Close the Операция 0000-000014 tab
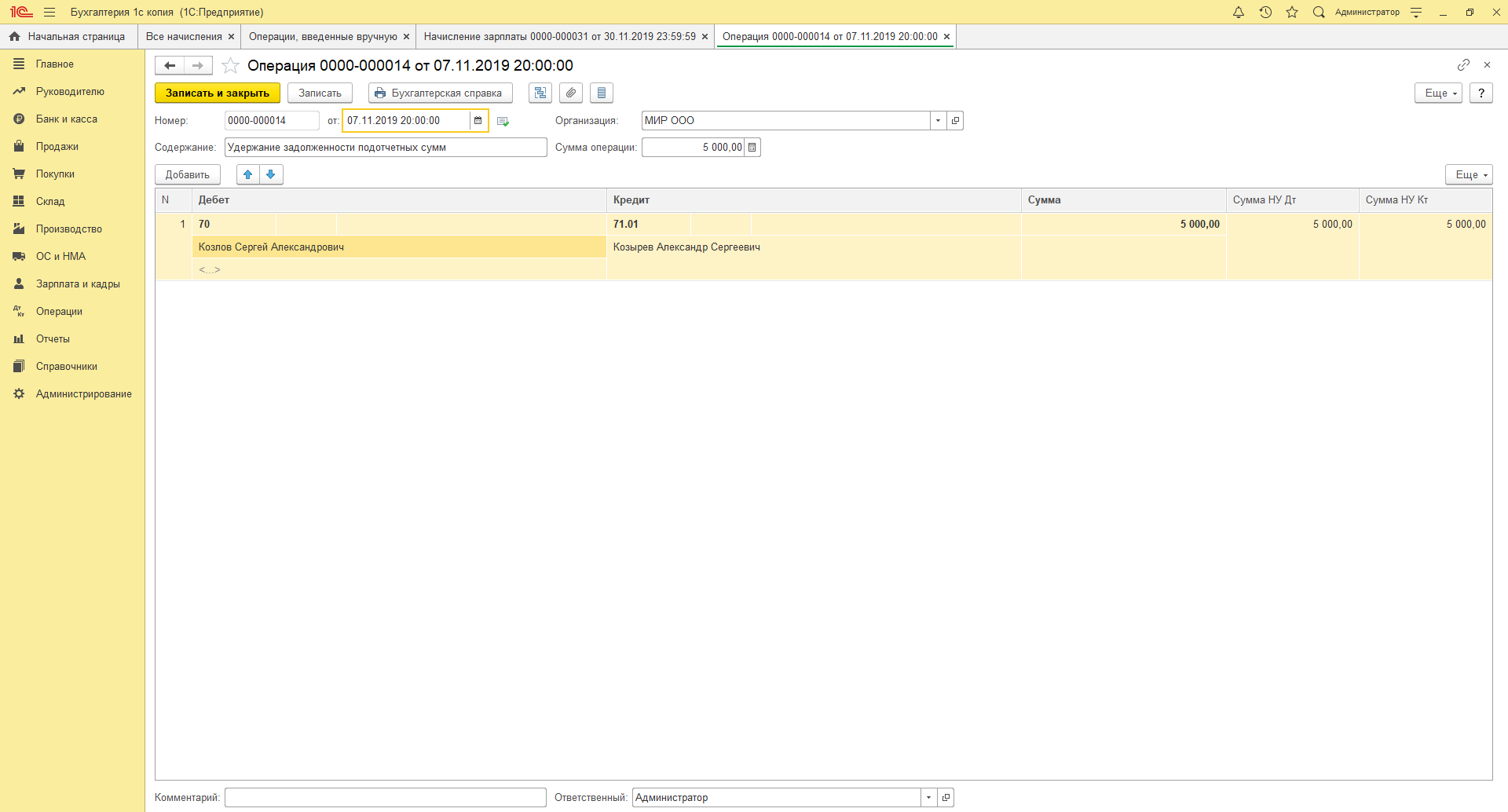 [946, 36]
